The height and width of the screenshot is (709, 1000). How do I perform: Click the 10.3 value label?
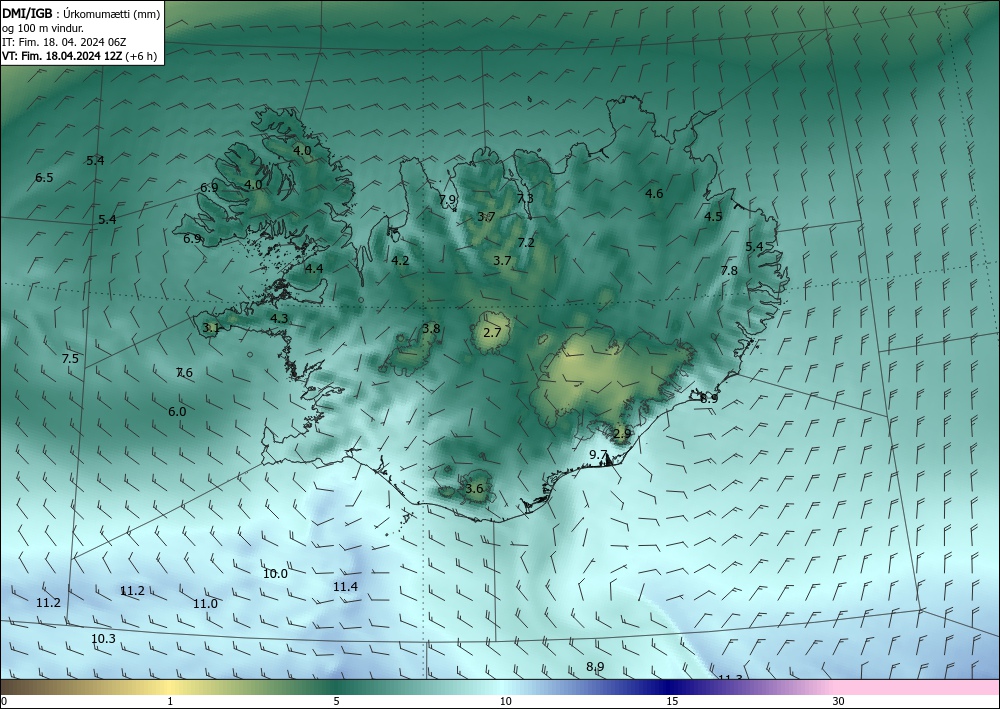[103, 639]
